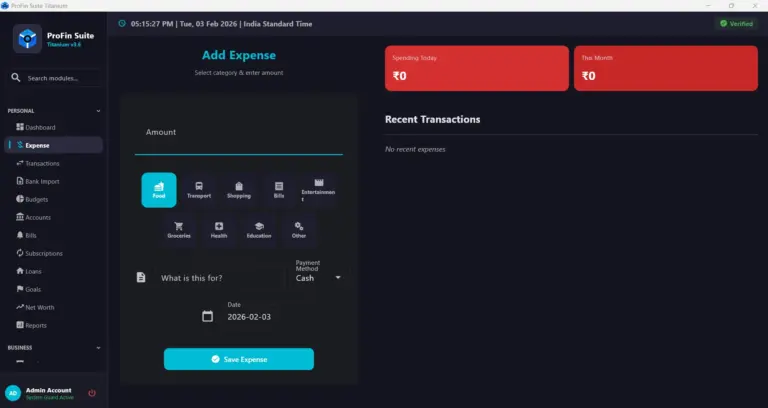Click the clock icon in header
768x408 pixels.
tap(122, 24)
